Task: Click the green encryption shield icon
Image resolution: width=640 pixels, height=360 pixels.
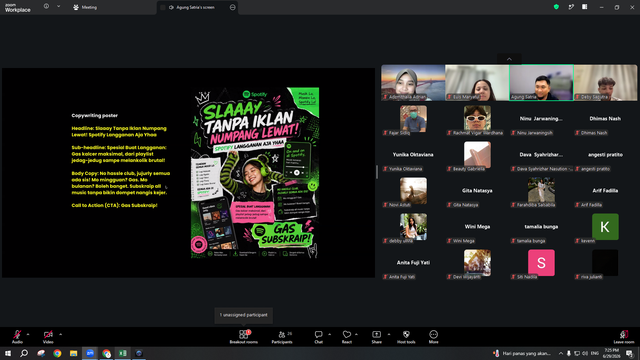Action: click(556, 7)
